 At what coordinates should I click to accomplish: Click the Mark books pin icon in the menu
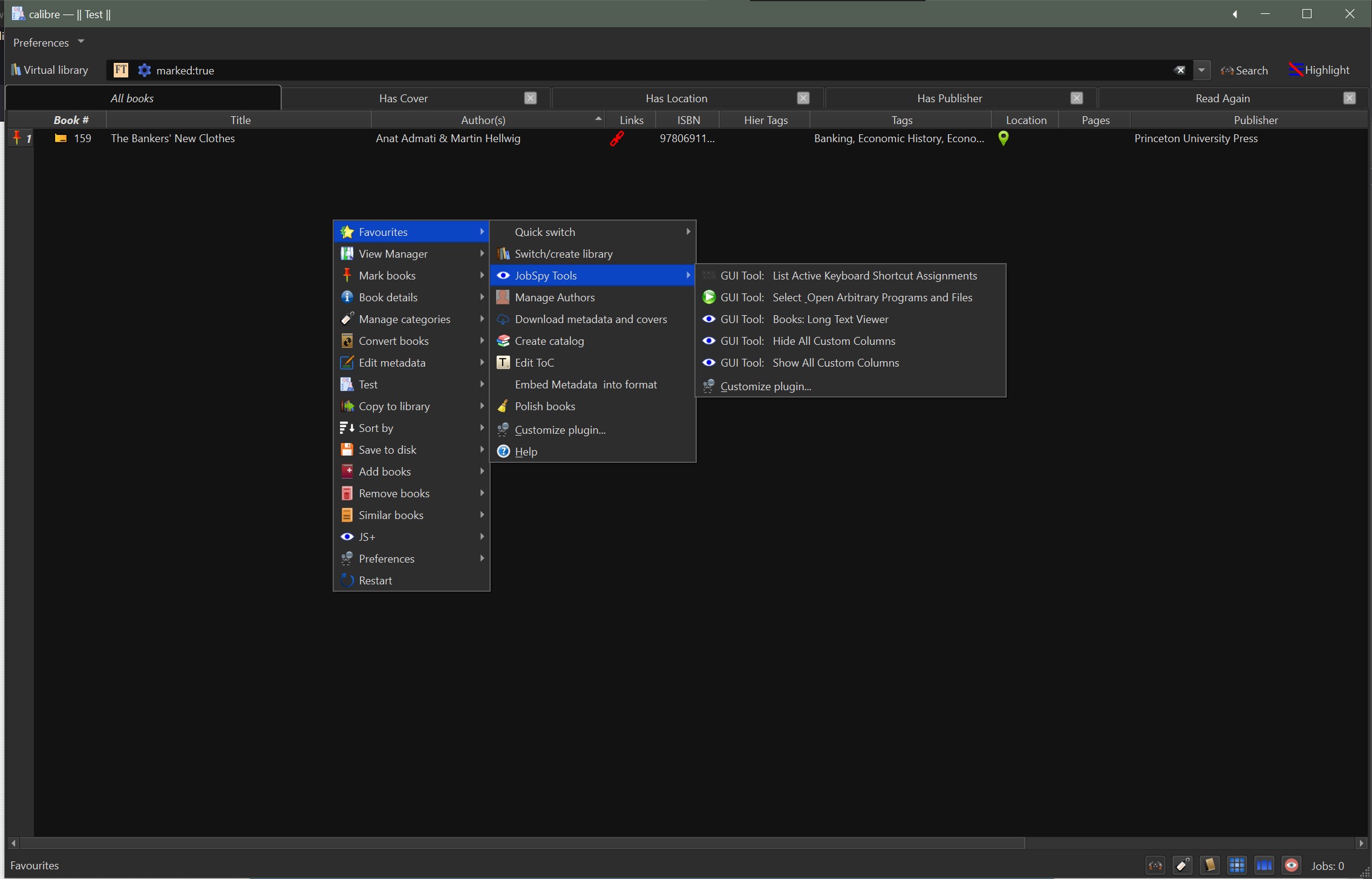tap(347, 276)
